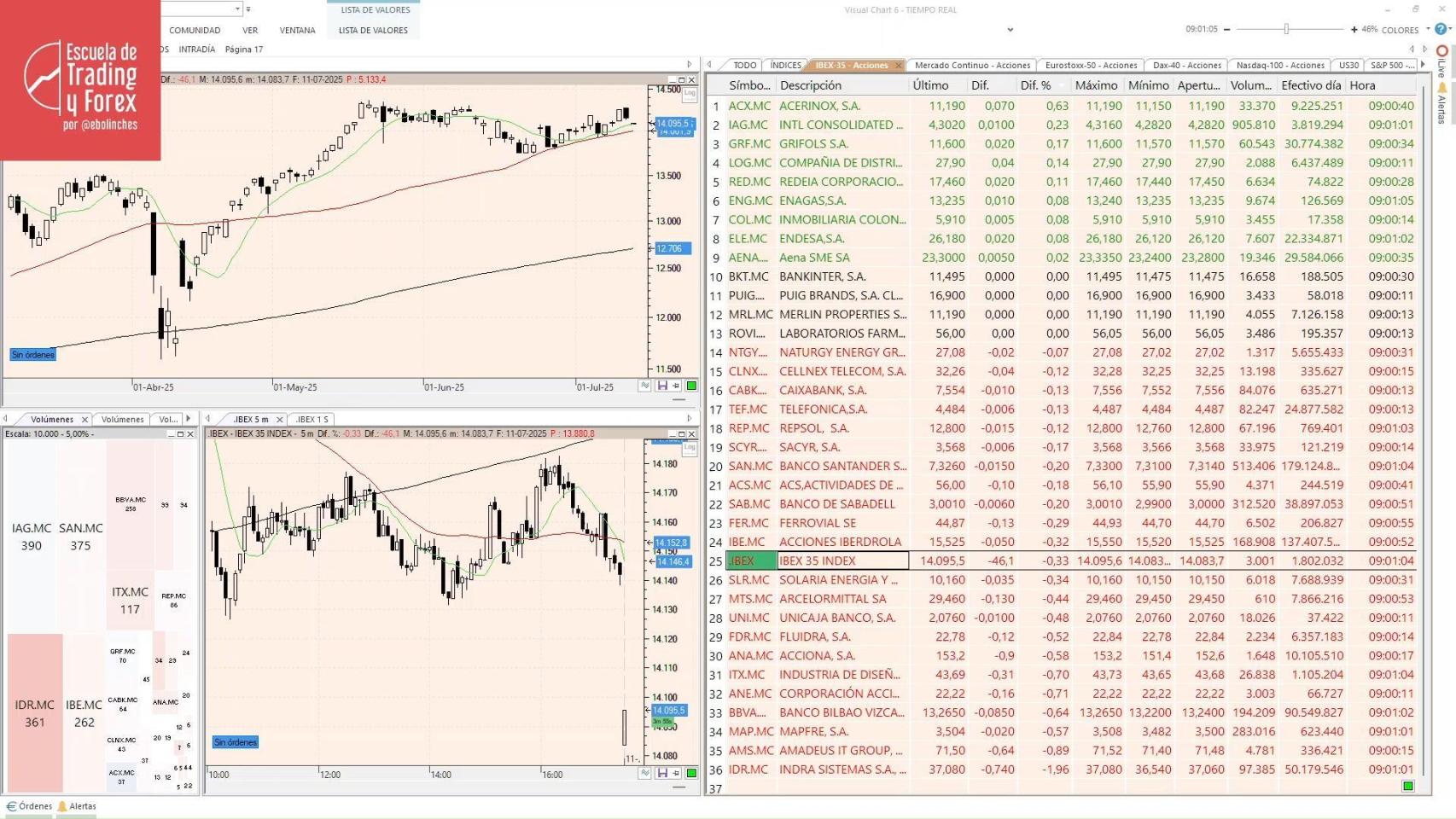This screenshot has width=1456, height=819.
Task: Click the LISTA DE VALORES button
Action: pos(373,30)
